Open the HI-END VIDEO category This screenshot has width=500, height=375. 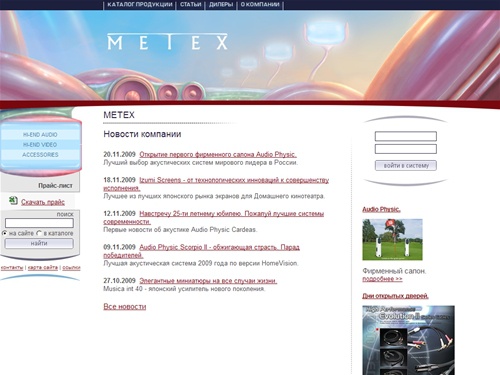40,145
